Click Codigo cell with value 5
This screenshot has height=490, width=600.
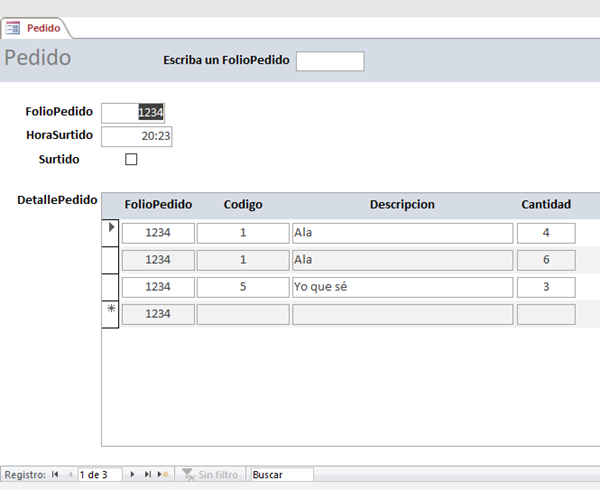pos(242,287)
